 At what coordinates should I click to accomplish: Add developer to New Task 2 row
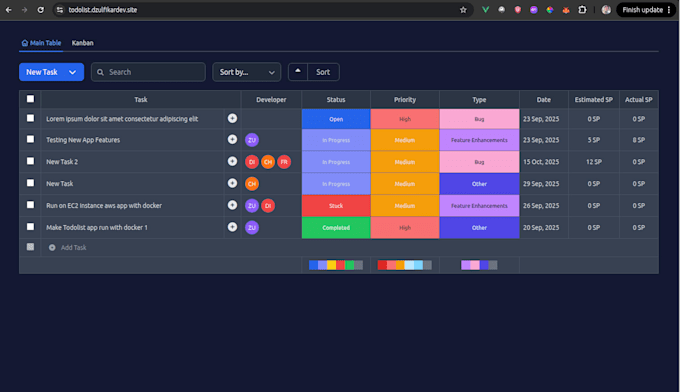(x=232, y=161)
